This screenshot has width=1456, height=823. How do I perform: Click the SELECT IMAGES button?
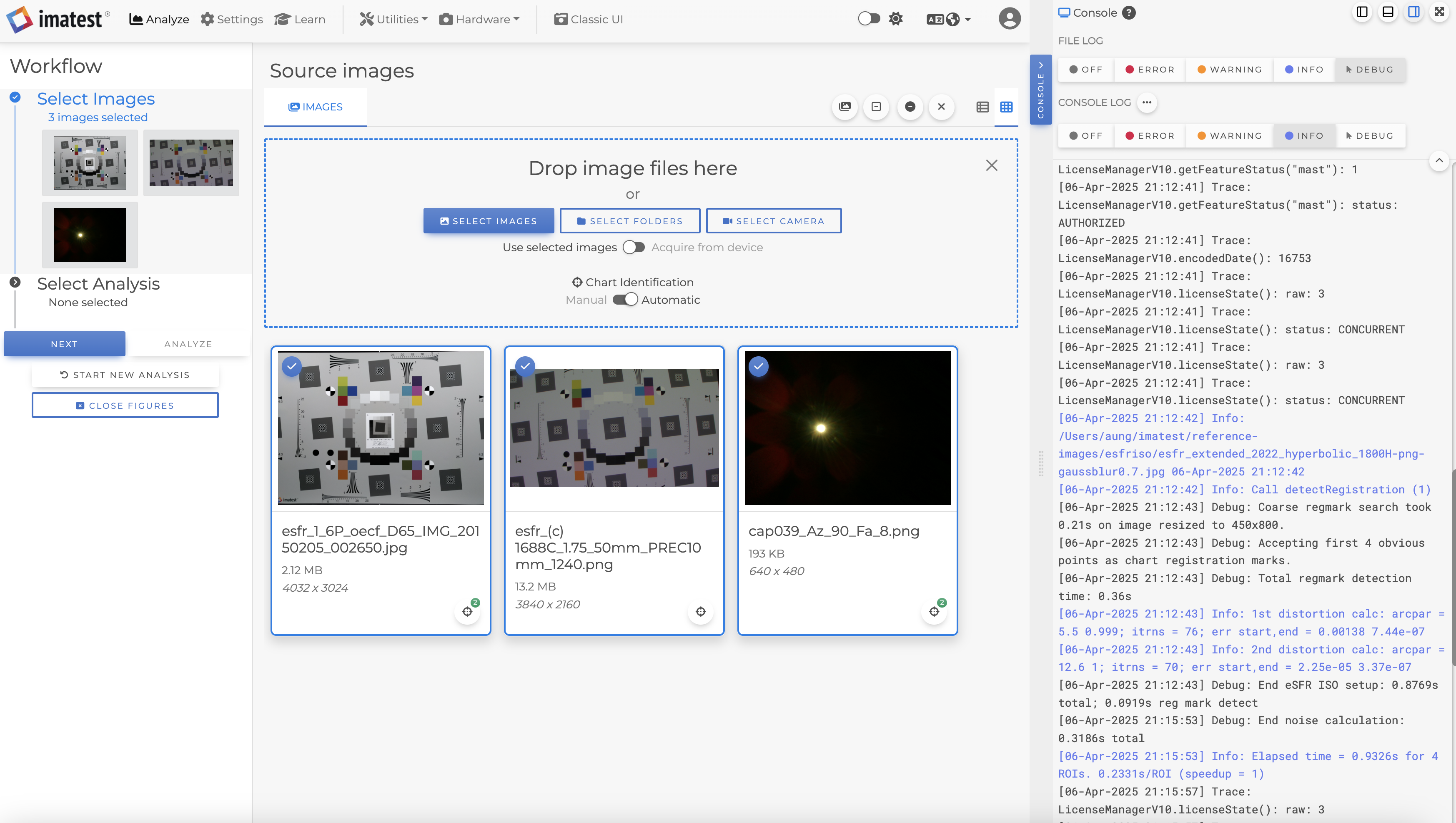click(x=489, y=221)
